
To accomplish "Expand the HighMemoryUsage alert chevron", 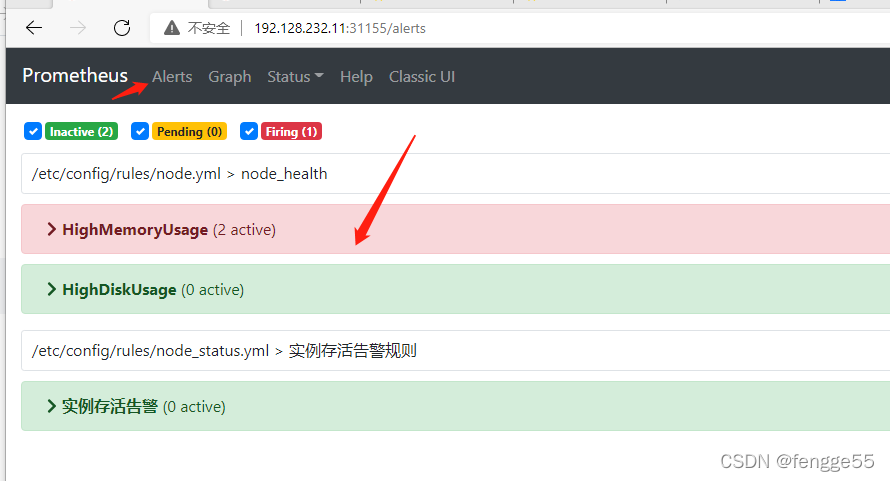I will click(x=52, y=229).
